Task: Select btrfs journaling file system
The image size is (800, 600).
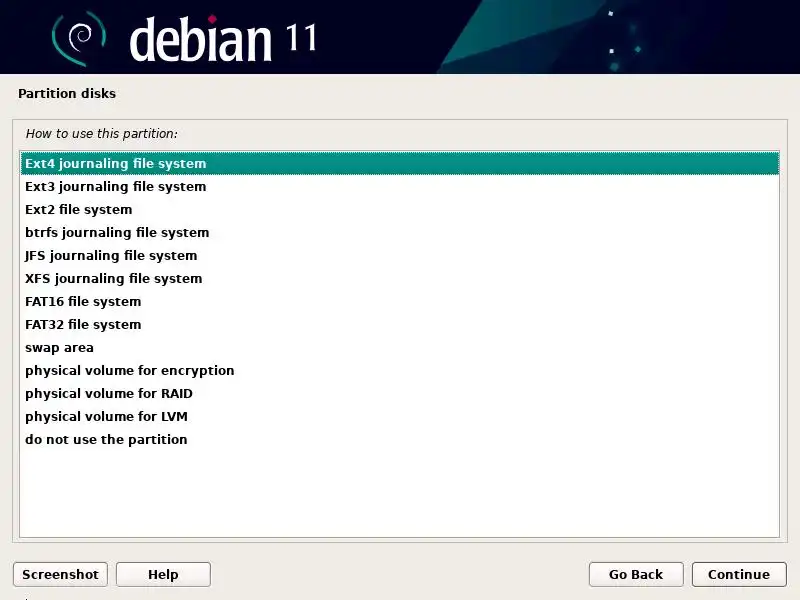Action: (399, 233)
